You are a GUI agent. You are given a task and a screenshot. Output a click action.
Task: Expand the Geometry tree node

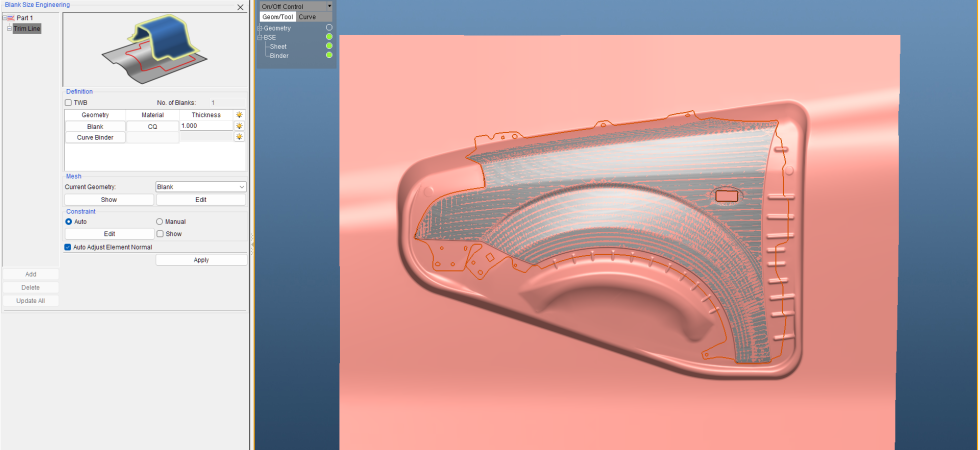[x=260, y=28]
